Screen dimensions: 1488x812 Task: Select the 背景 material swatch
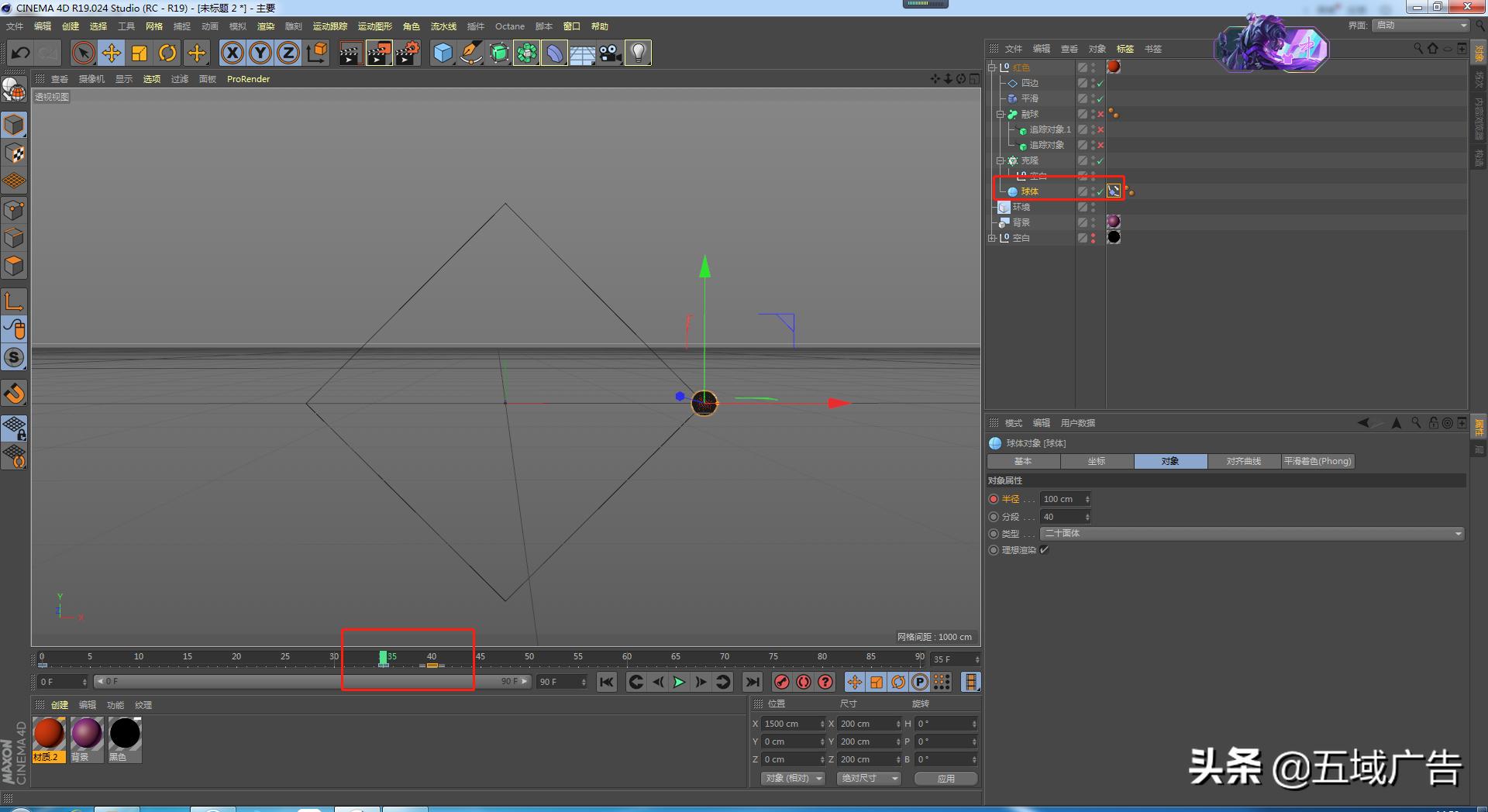tap(86, 735)
